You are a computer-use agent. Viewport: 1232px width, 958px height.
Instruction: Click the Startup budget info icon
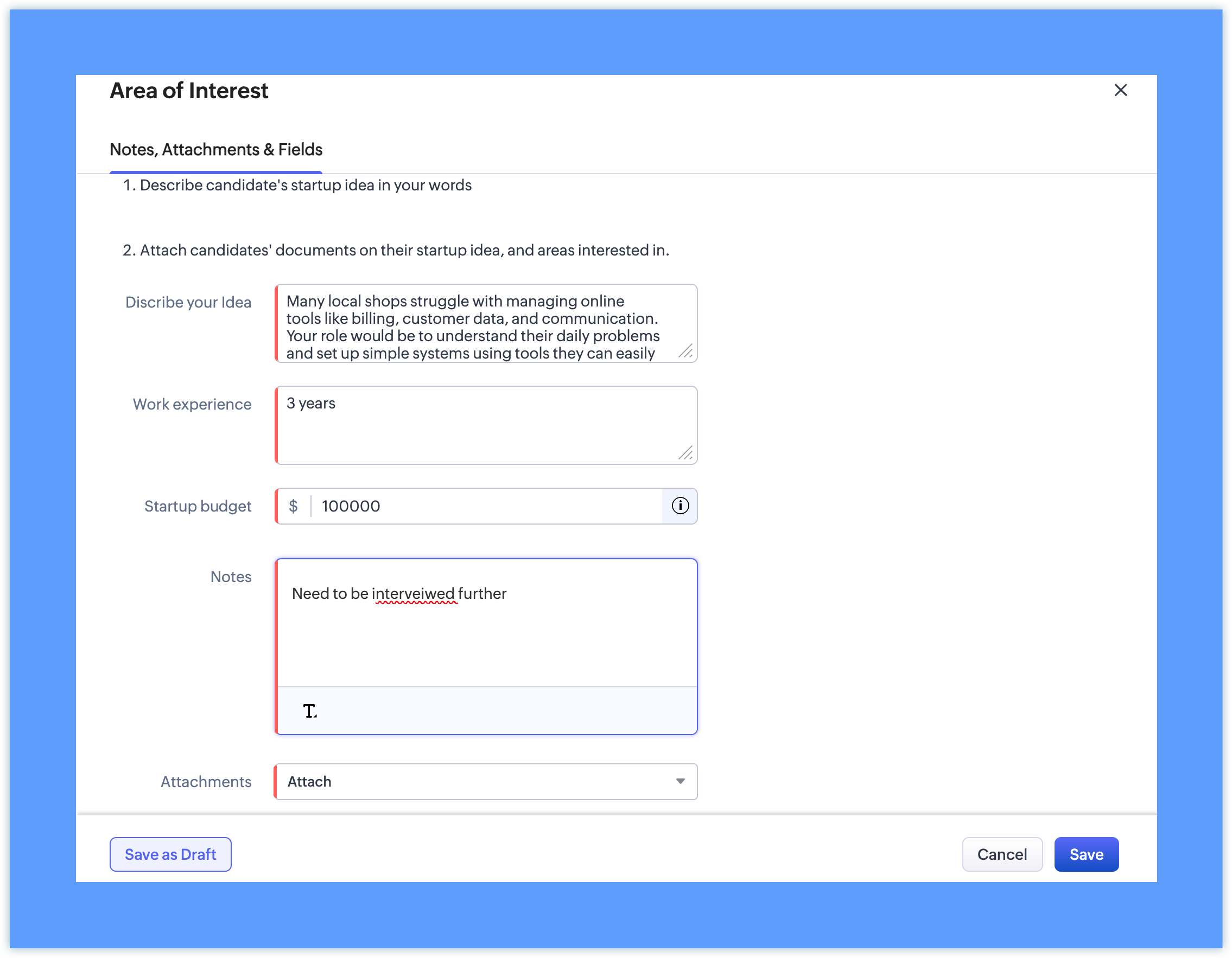tap(680, 506)
